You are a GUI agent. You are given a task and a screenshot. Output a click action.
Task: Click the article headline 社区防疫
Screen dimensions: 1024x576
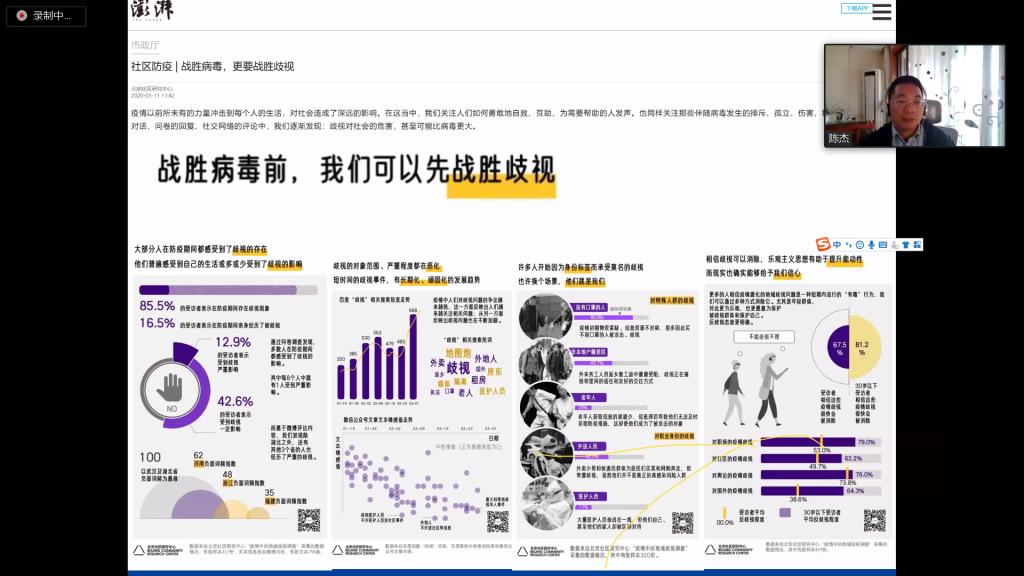pyautogui.click(x=212, y=66)
